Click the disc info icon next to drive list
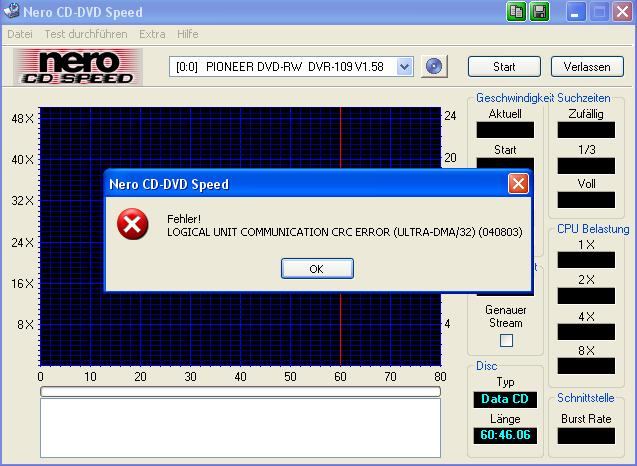 pyautogui.click(x=434, y=66)
